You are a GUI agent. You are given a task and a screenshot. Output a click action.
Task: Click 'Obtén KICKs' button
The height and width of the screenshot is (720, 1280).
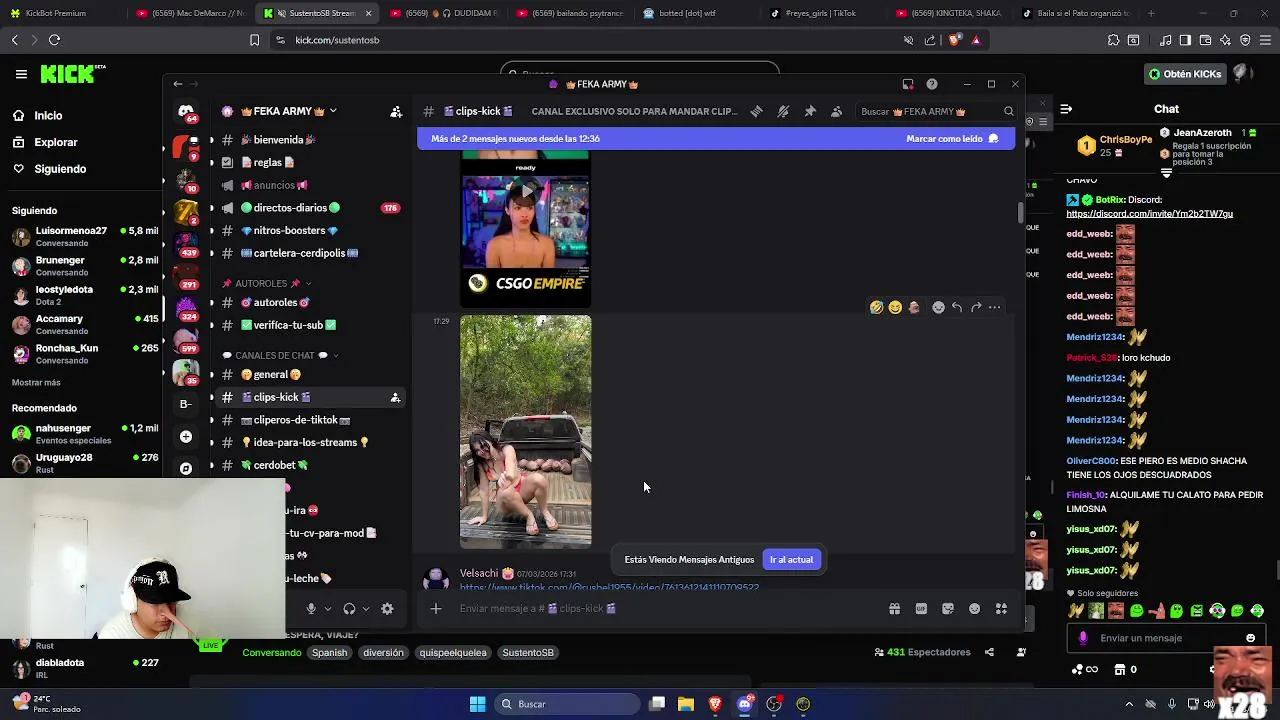(1186, 74)
